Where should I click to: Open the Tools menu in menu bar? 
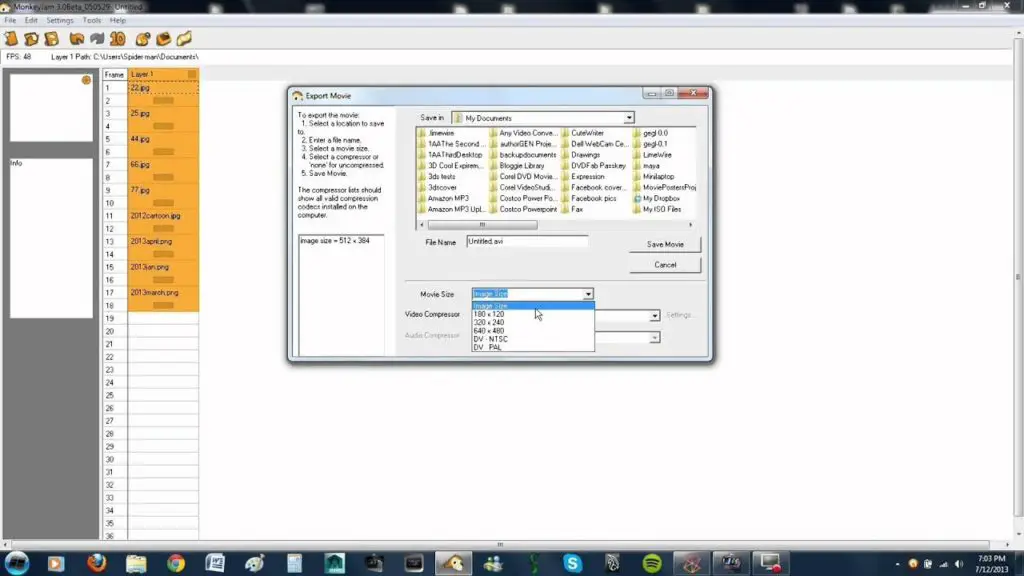[92, 20]
